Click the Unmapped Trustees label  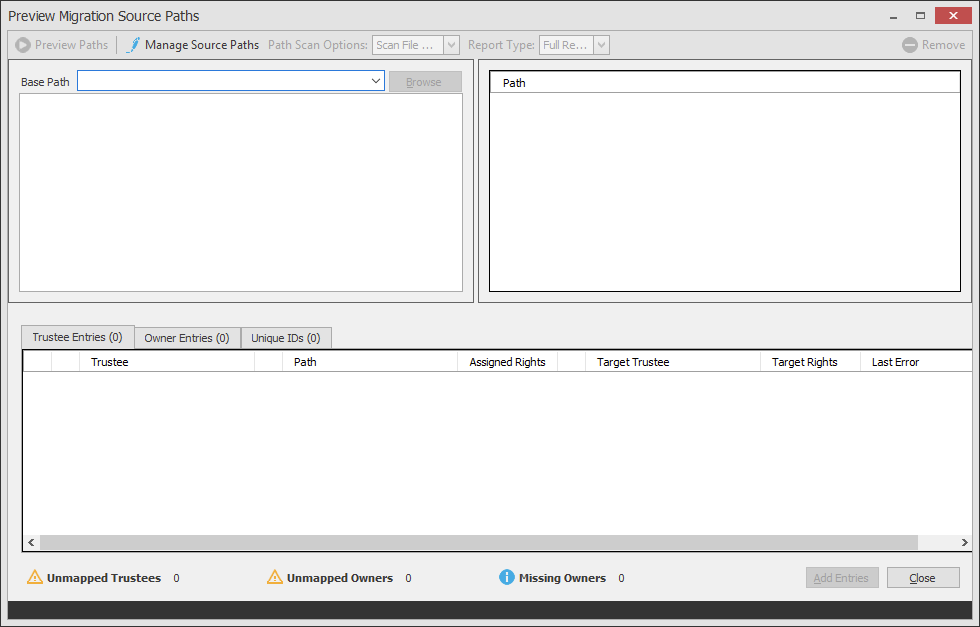click(104, 578)
